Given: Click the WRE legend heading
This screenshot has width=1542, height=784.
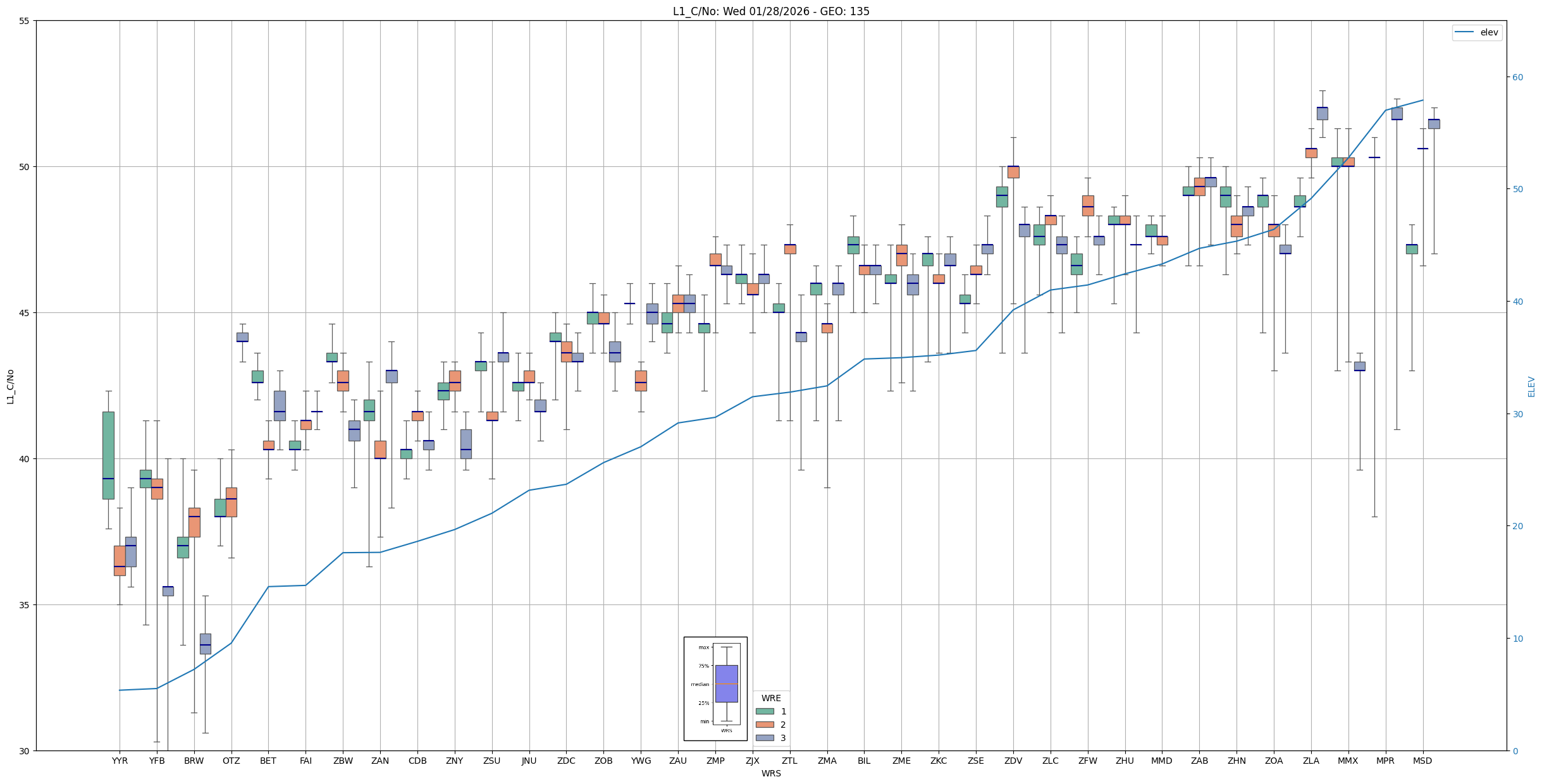Looking at the screenshot, I should (770, 698).
